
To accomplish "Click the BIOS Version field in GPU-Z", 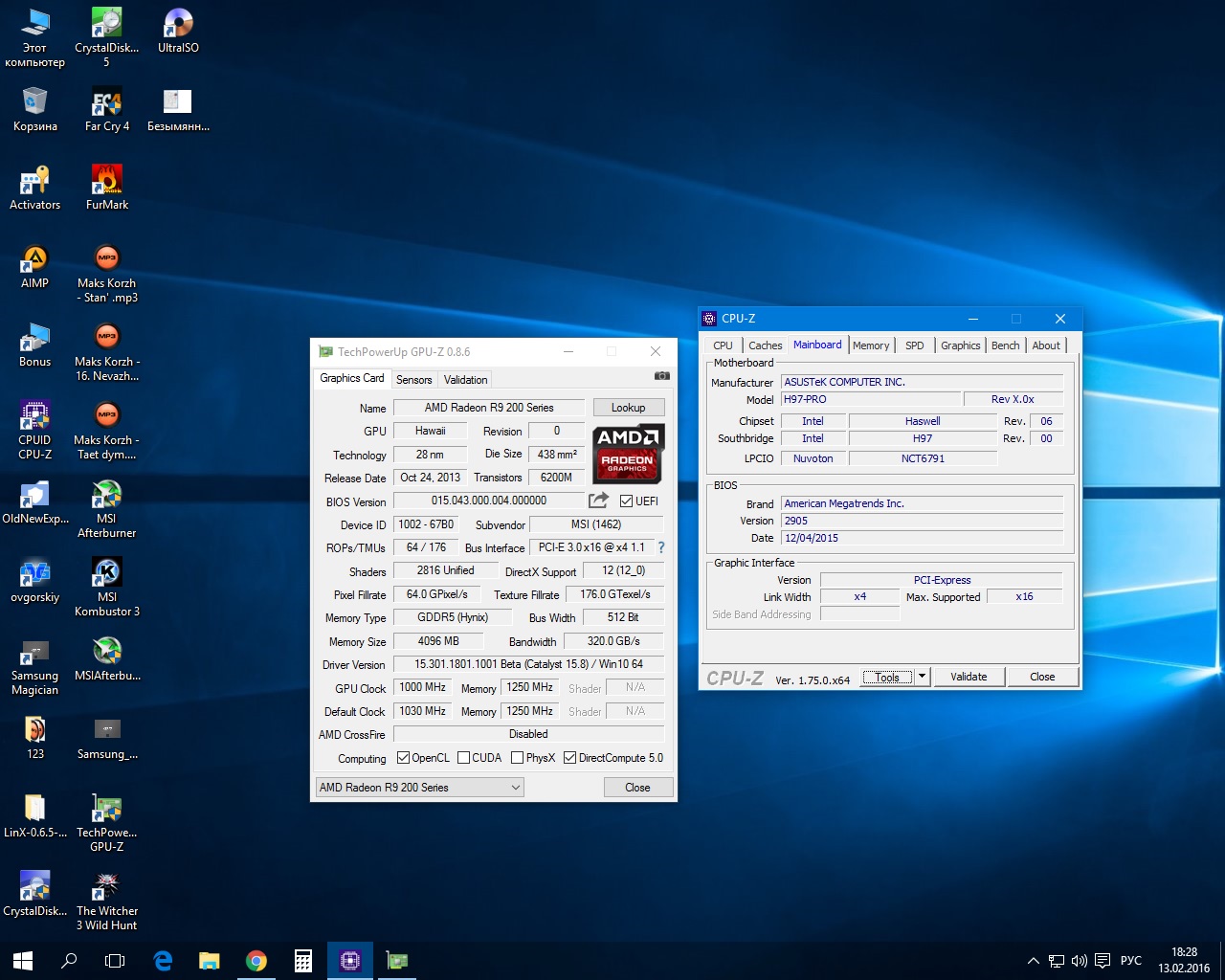I will (488, 501).
